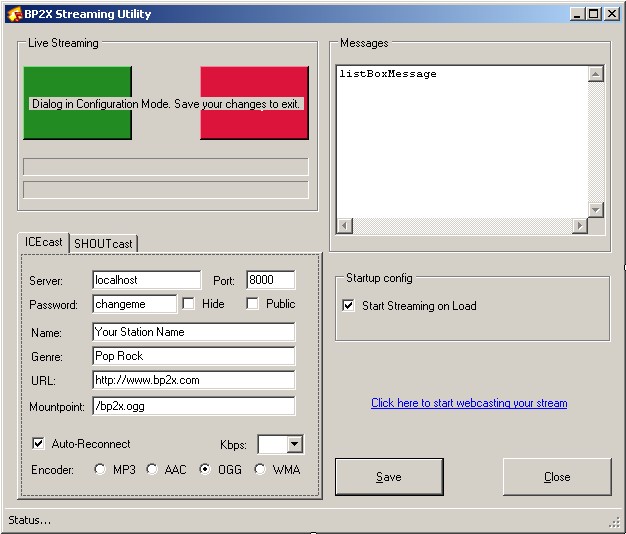Select the listBoxMessage entry in Messages

coord(388,74)
